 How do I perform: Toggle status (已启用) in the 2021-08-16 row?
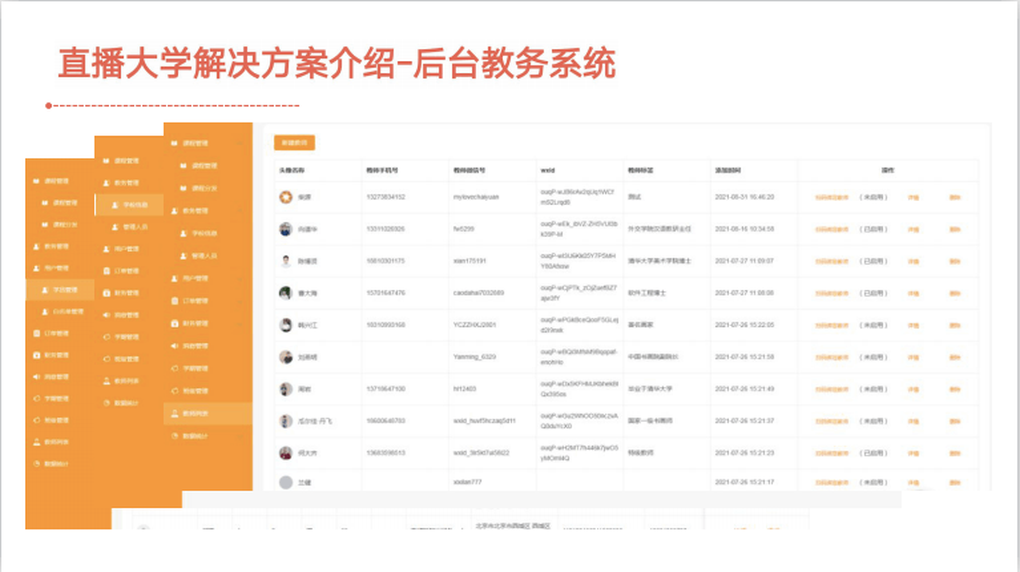tap(873, 229)
